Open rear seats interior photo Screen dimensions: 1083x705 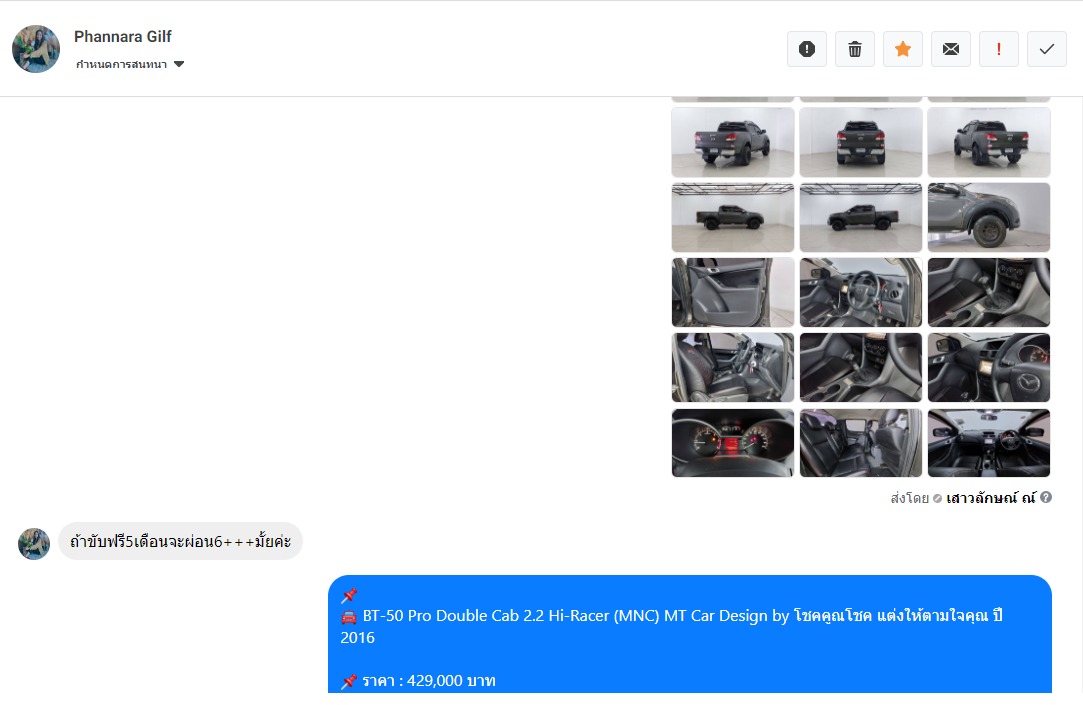[861, 443]
